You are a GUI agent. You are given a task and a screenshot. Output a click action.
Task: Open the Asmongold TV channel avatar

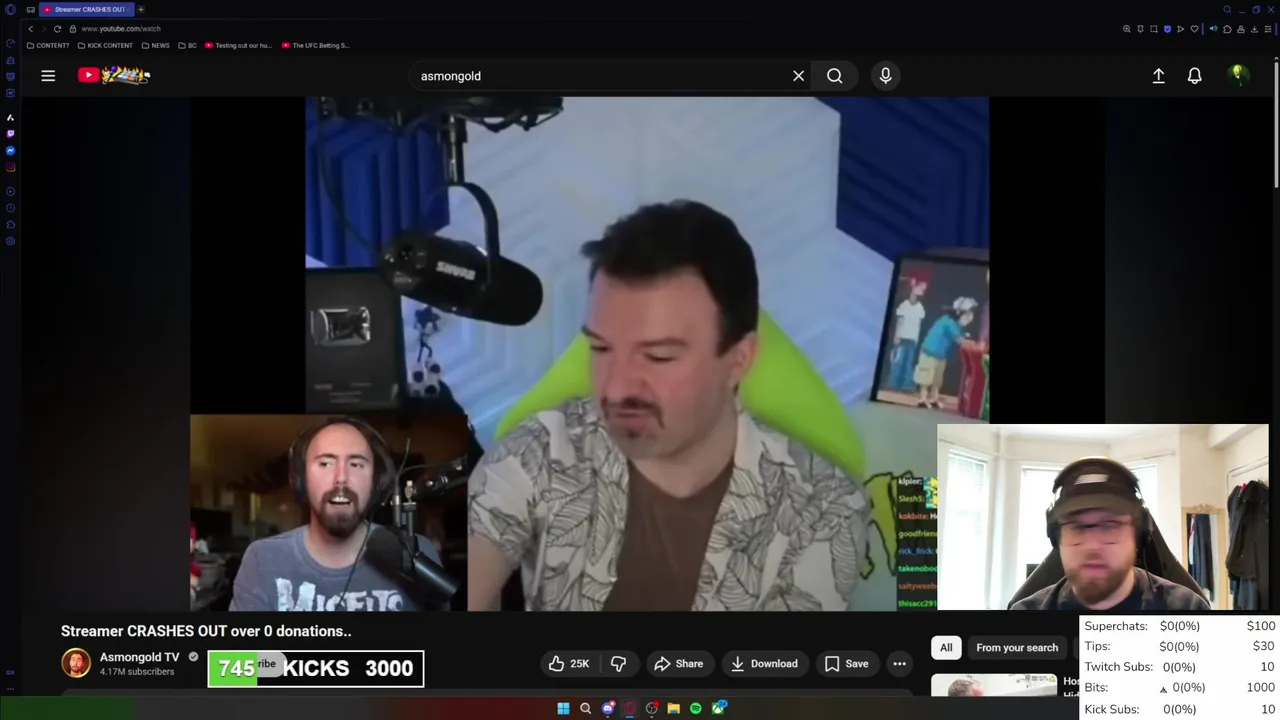[76, 663]
